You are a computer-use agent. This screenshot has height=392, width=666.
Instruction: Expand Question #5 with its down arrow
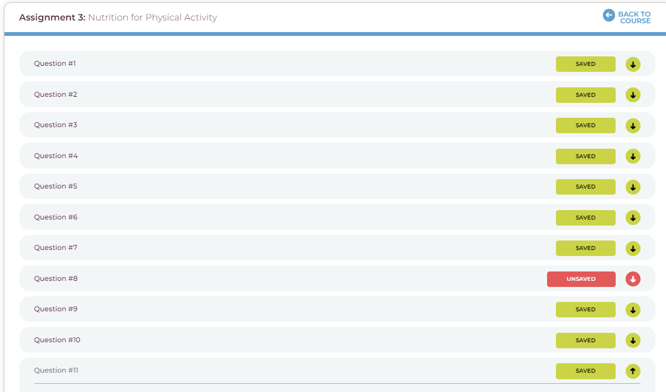633,187
